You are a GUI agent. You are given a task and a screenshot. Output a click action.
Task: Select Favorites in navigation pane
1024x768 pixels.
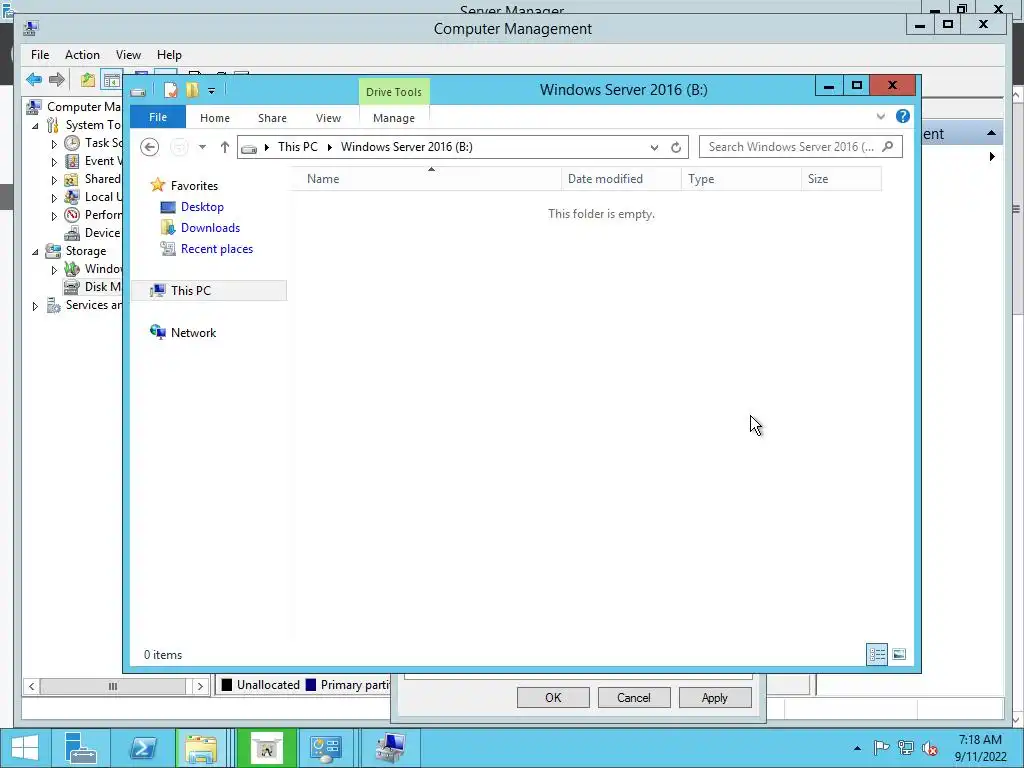194,186
